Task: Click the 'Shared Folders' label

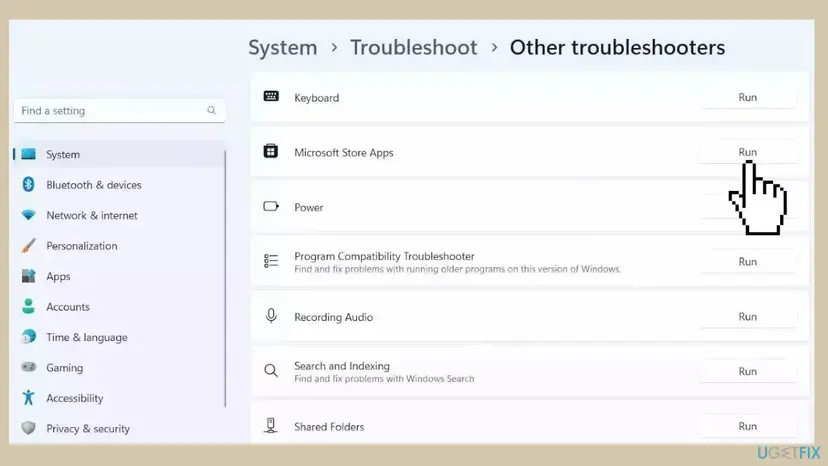Action: (x=329, y=426)
